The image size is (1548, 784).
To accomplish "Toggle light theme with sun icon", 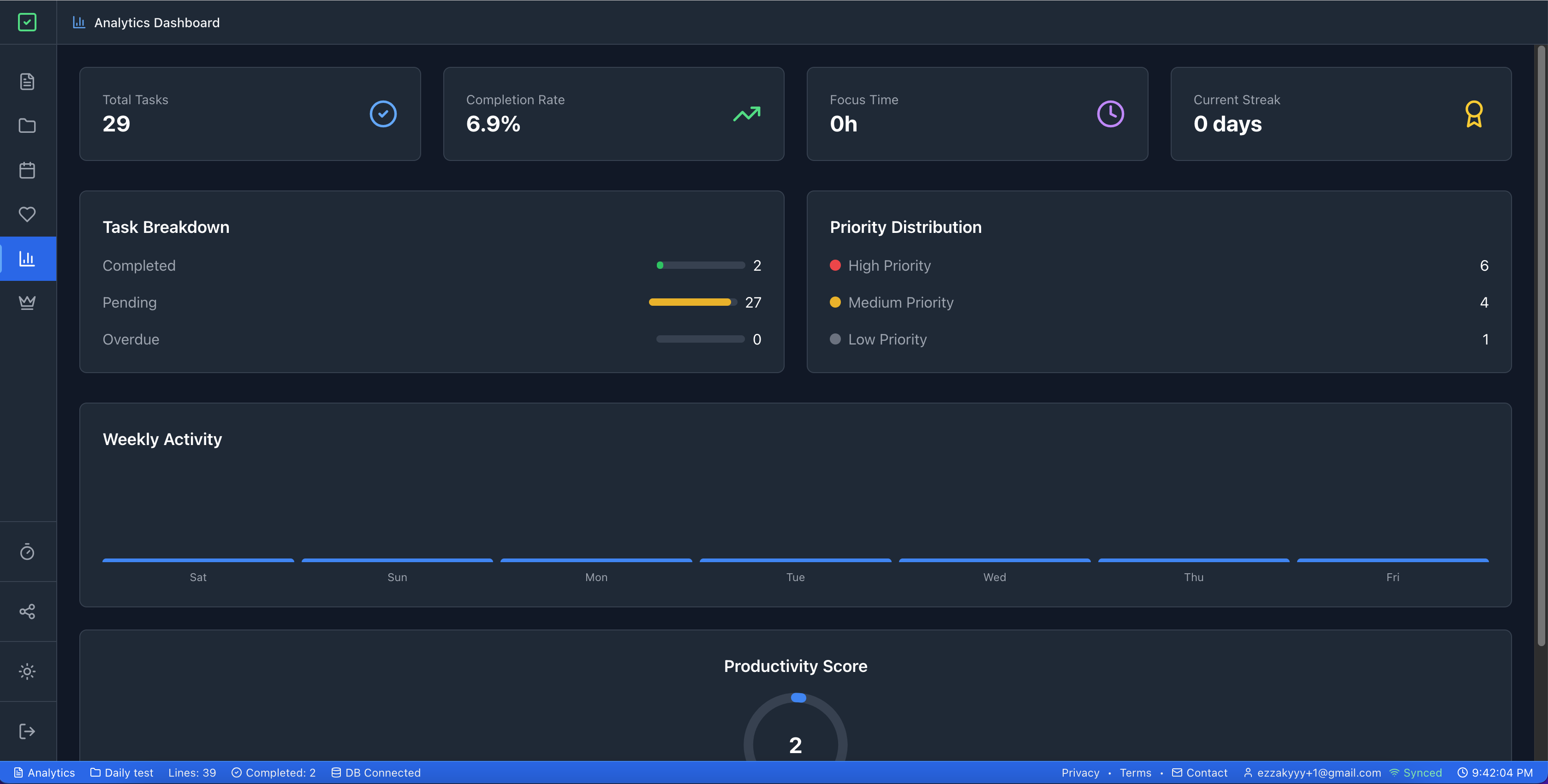I will [x=27, y=671].
